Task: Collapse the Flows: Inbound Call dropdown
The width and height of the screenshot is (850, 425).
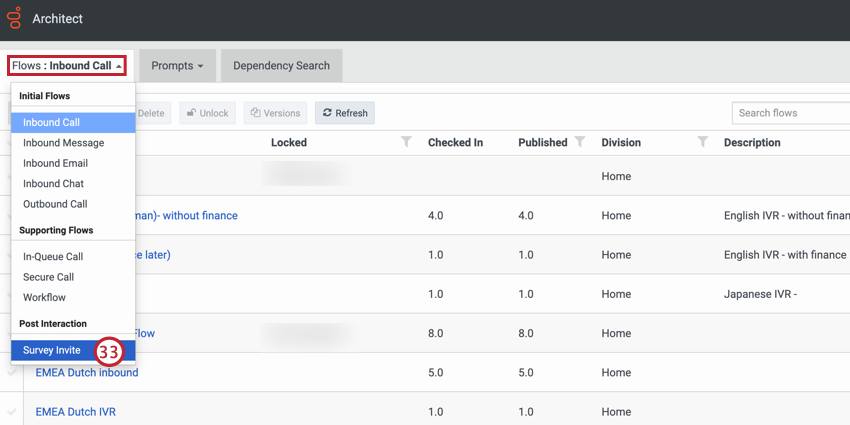Action: (68, 66)
